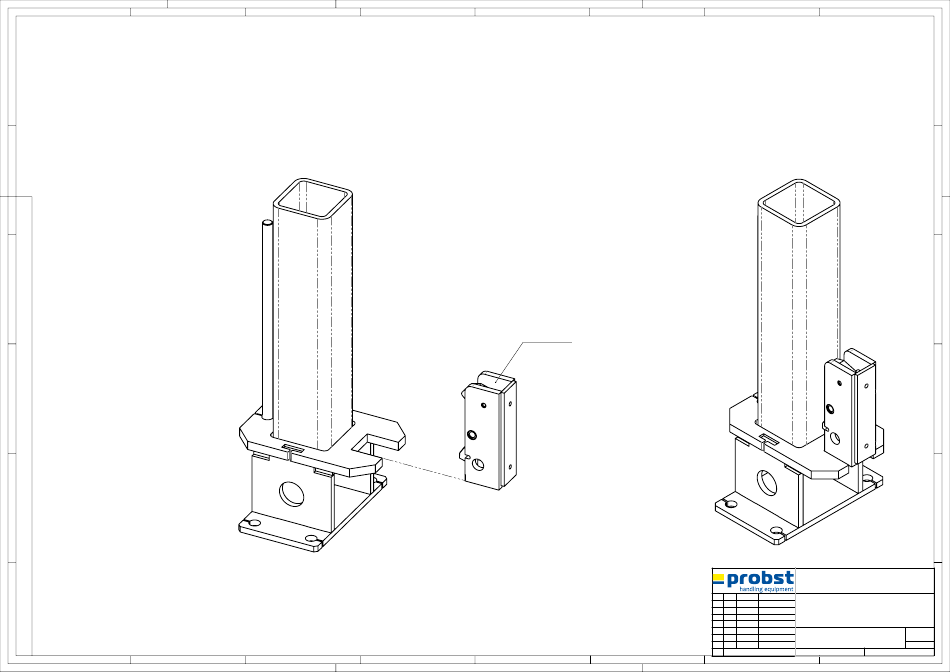
Task: Click the probst logo in title block
Action: [753, 581]
